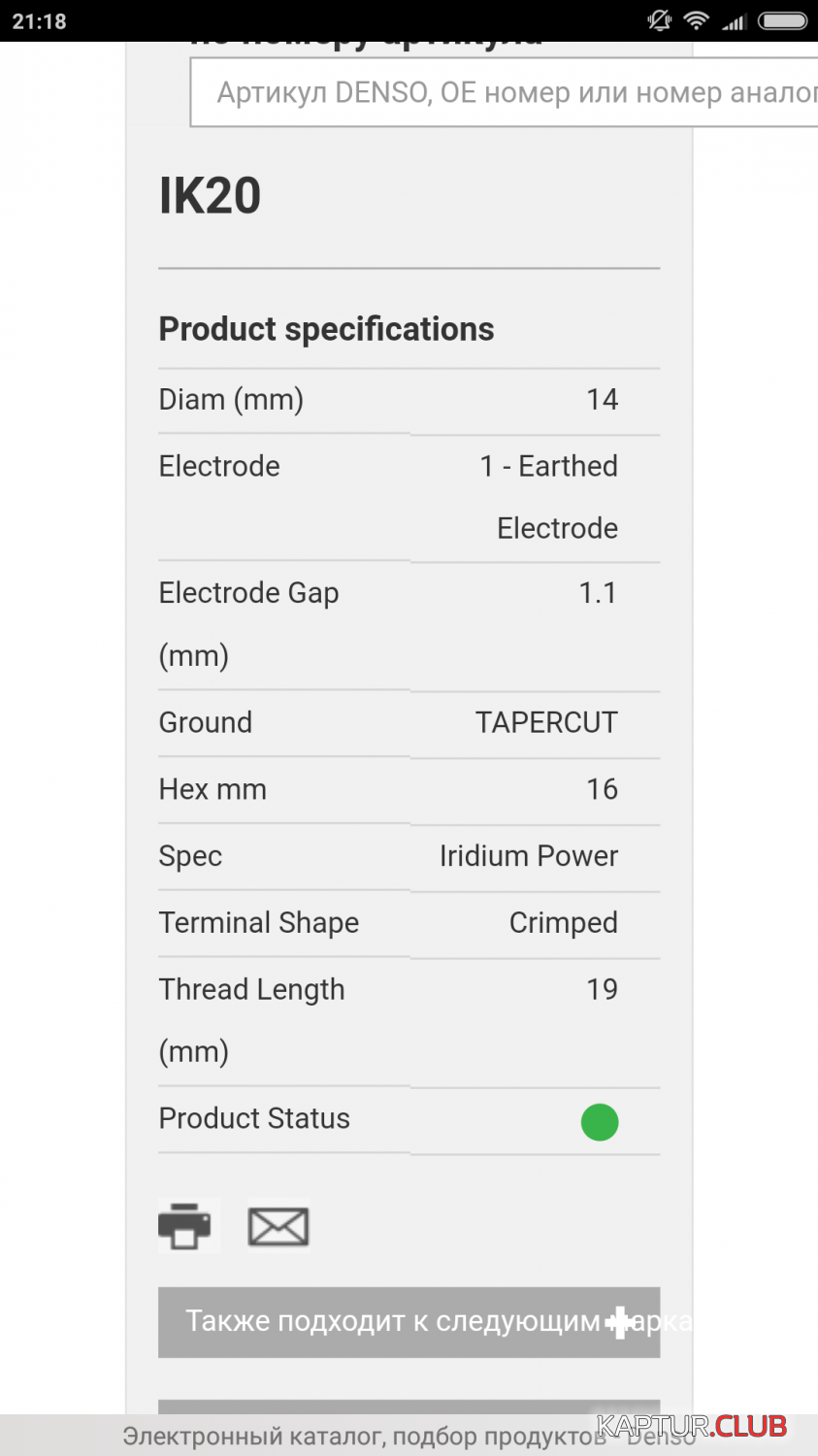
Task: Tap the green Product Status indicator
Action: pyautogui.click(x=600, y=1122)
